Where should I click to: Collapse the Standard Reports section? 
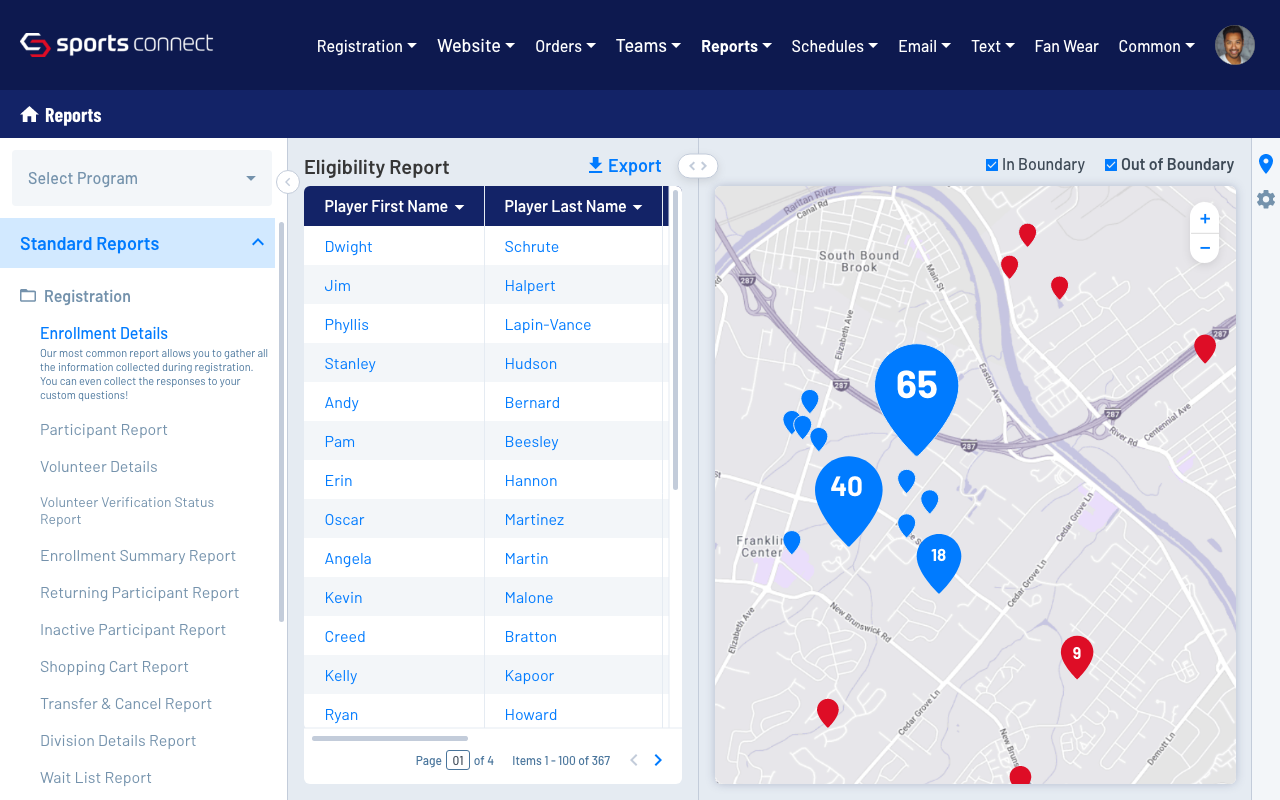pyautogui.click(x=258, y=243)
